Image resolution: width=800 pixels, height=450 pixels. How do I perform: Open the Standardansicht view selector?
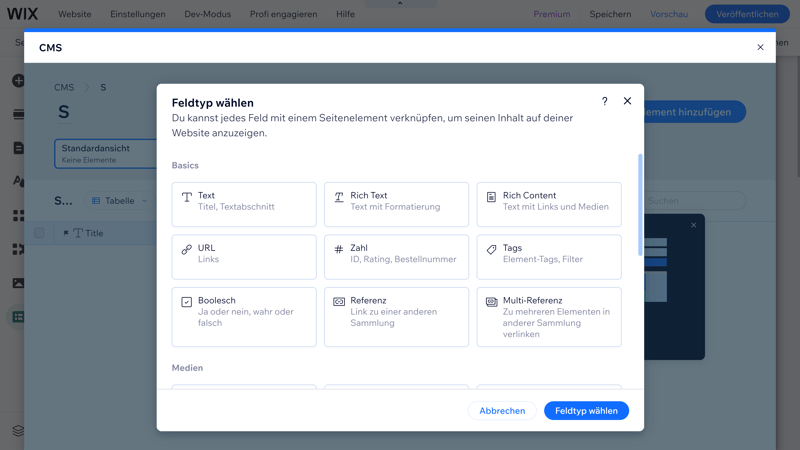105,153
